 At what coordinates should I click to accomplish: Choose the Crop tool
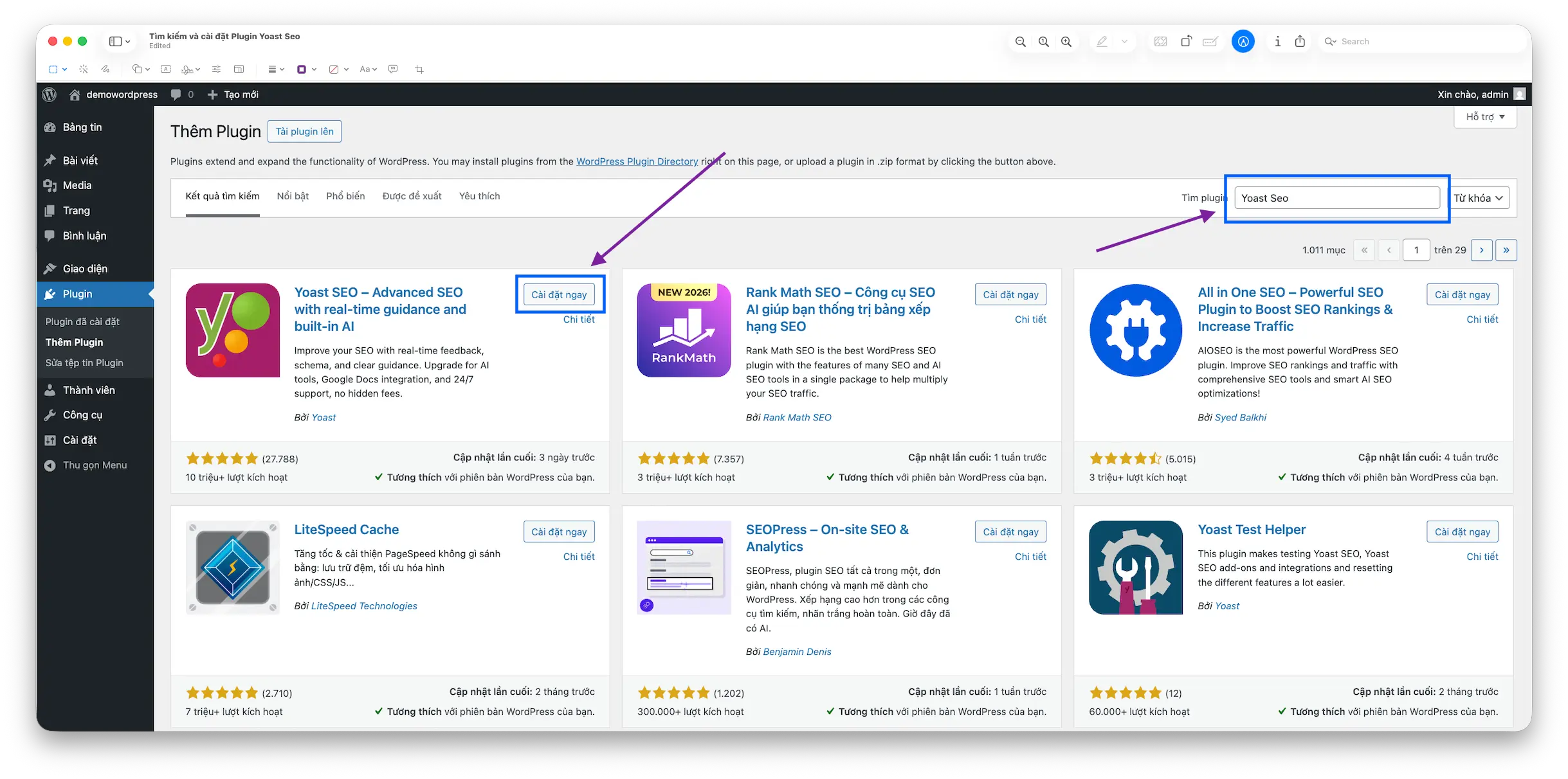419,69
